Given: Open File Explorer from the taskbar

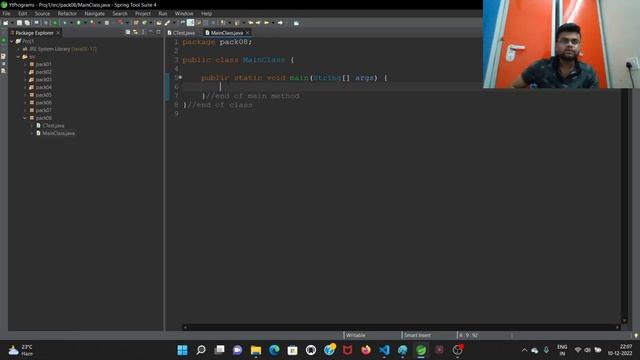Looking at the screenshot, I should 256,350.
